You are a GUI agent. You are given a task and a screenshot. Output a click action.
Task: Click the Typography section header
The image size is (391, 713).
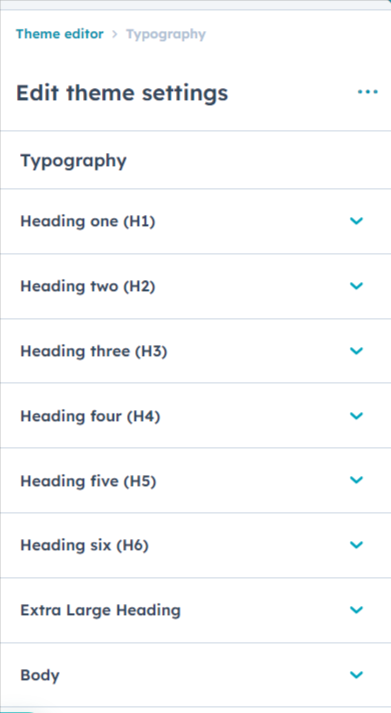[74, 161]
